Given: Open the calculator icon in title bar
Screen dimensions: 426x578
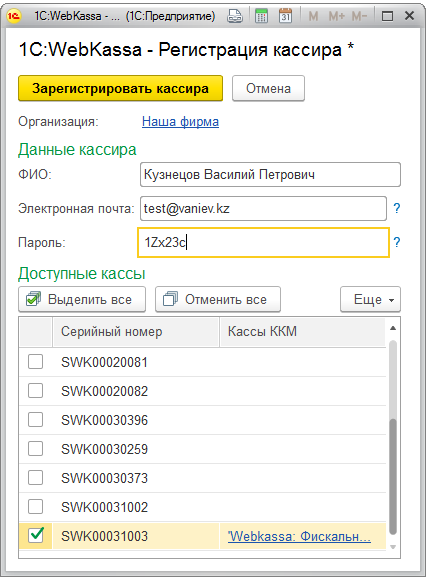Looking at the screenshot, I should click(x=261, y=16).
